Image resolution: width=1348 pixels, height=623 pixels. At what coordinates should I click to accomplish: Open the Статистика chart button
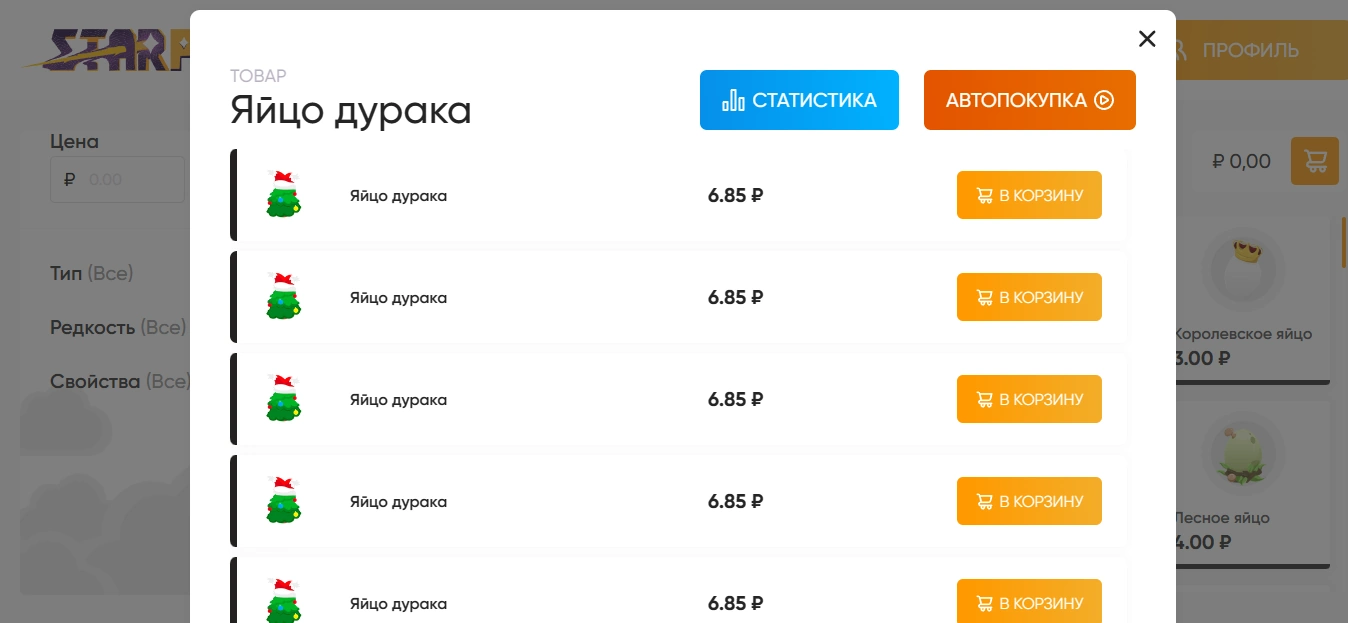(x=799, y=100)
